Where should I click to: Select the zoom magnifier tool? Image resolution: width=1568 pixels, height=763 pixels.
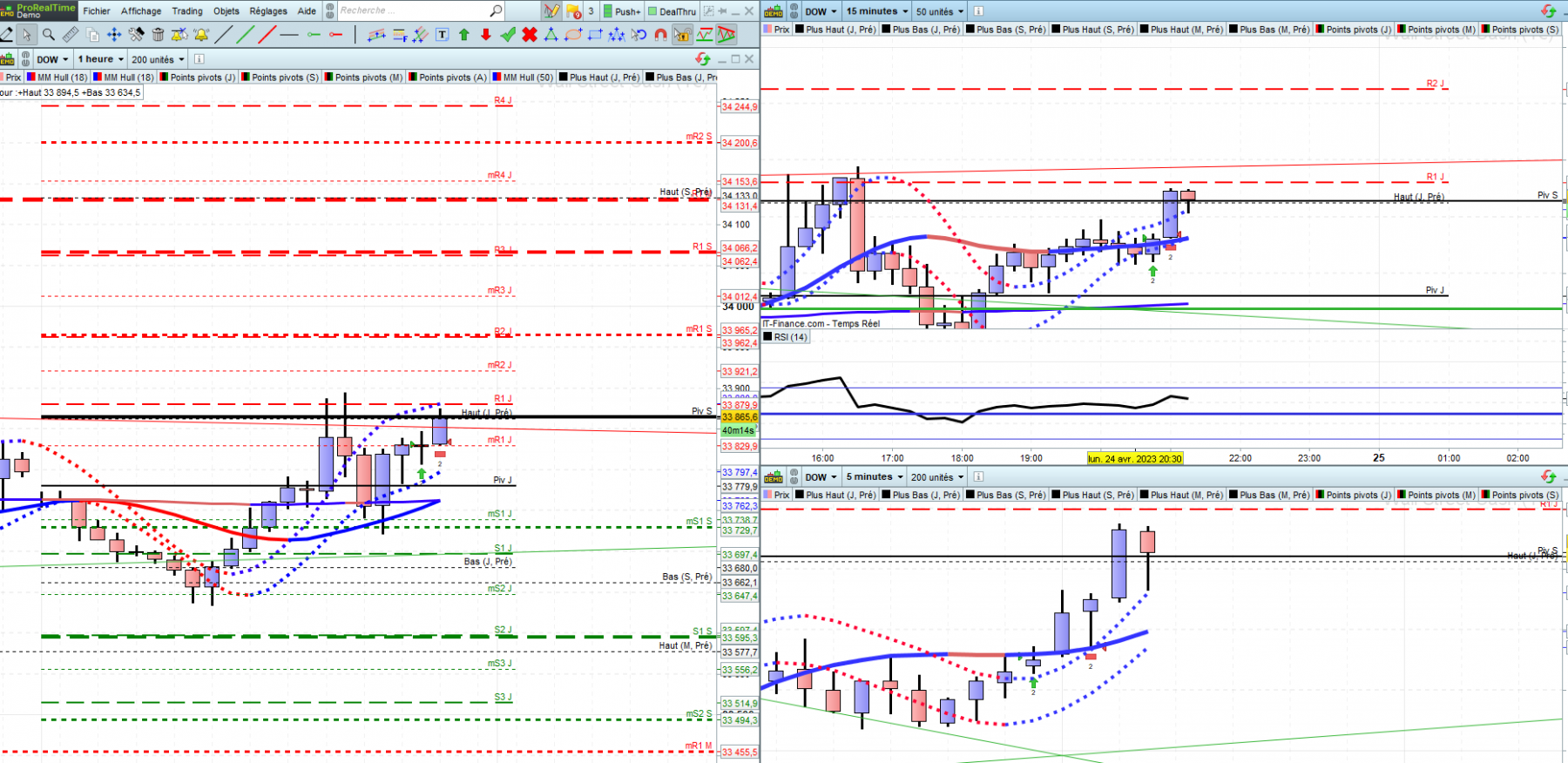tap(49, 35)
